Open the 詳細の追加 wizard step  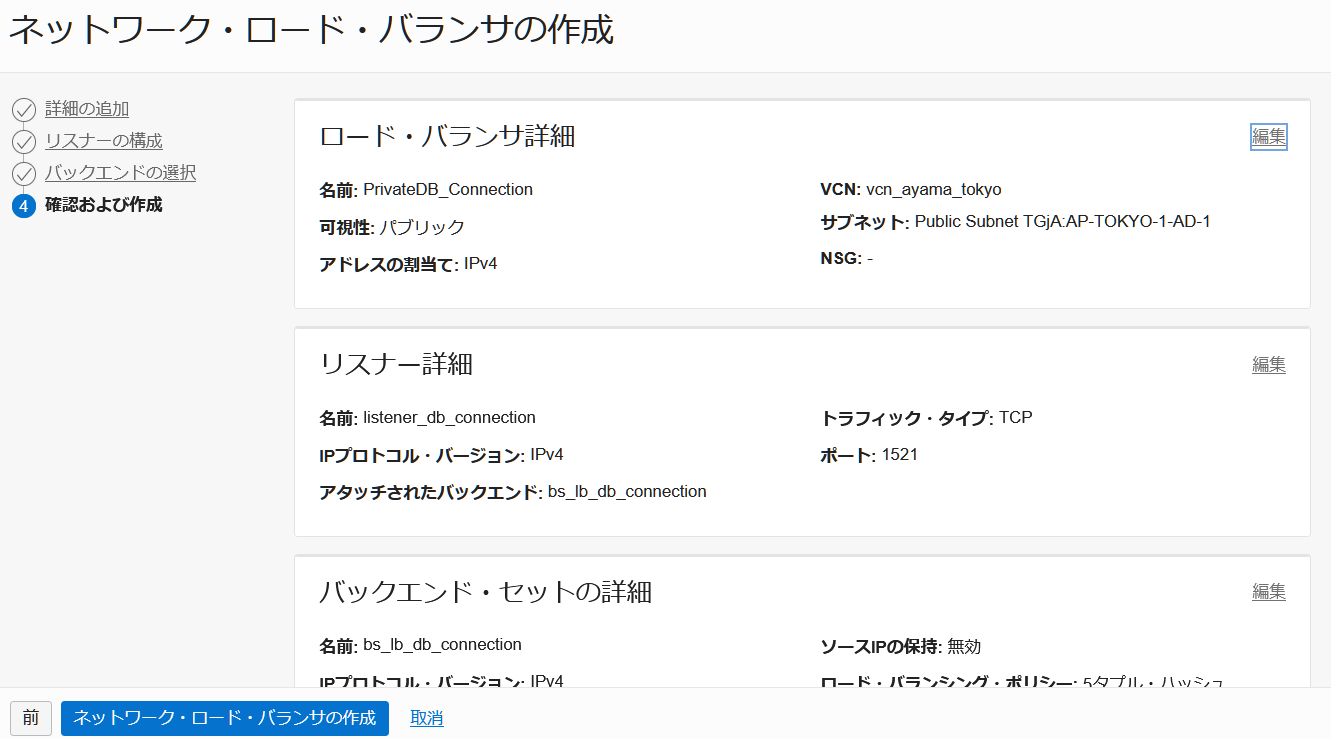point(87,109)
